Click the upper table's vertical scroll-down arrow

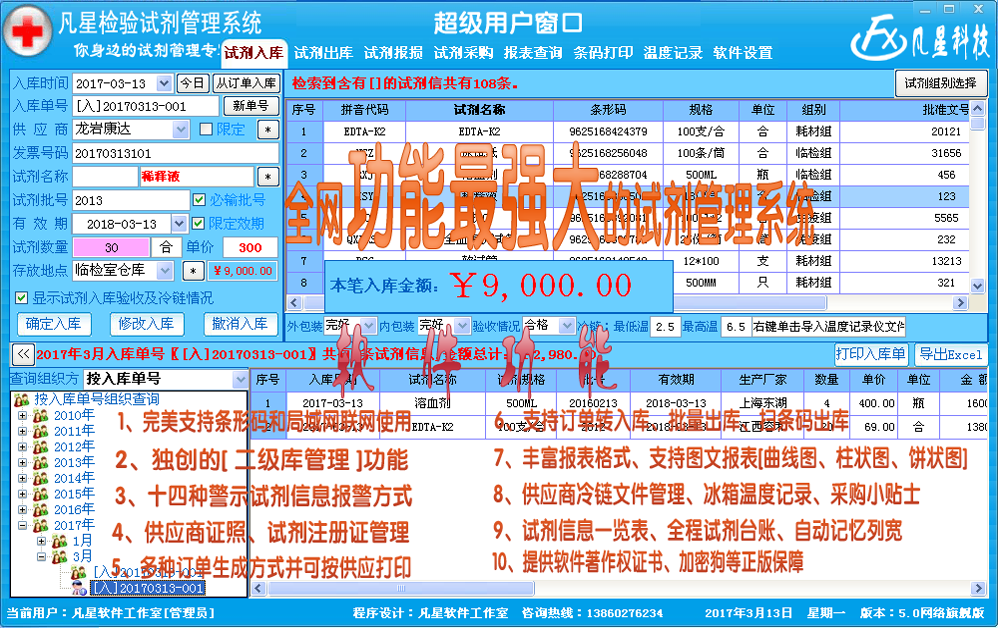978,286
